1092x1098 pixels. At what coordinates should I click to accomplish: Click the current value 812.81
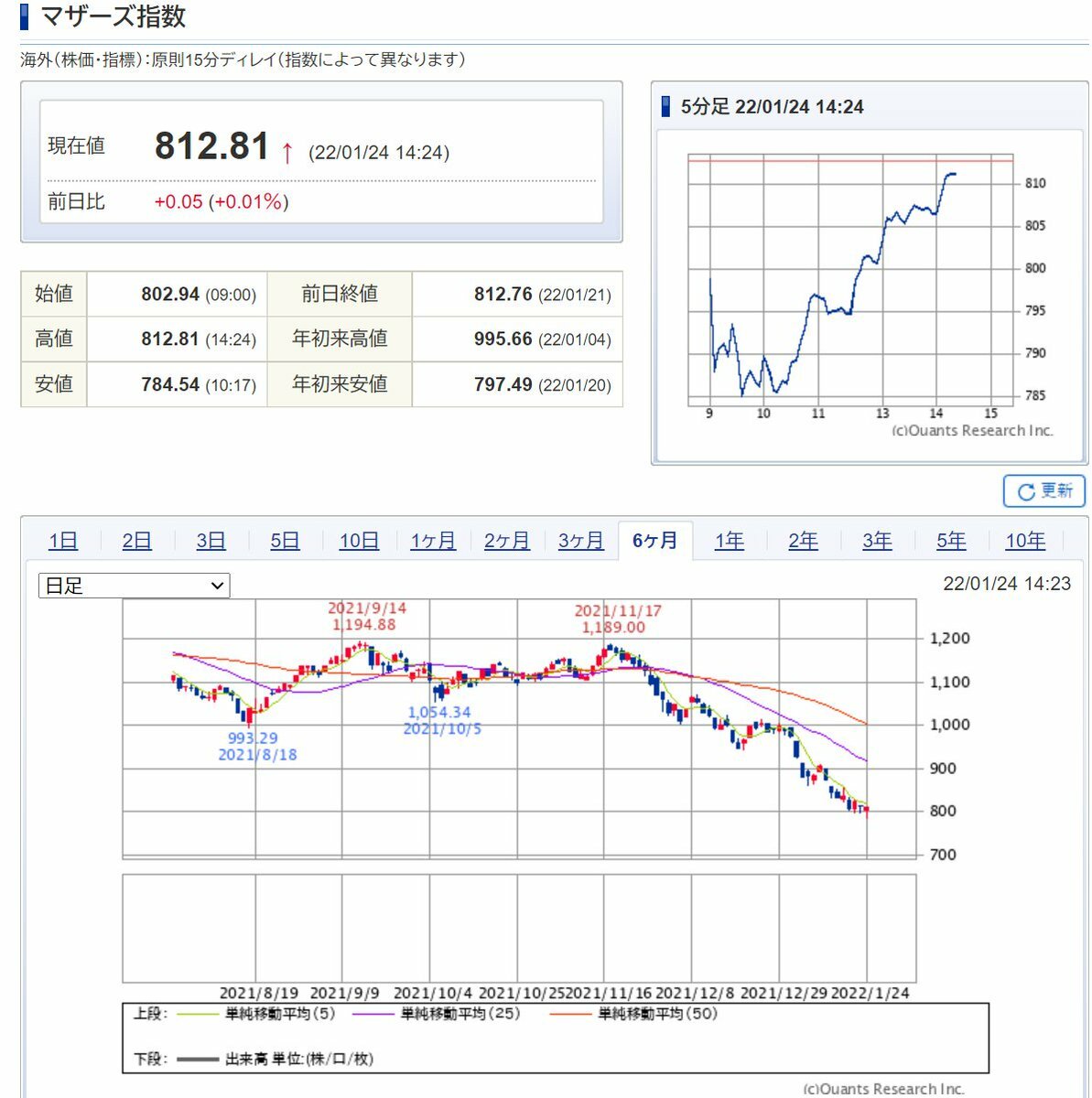[x=212, y=146]
